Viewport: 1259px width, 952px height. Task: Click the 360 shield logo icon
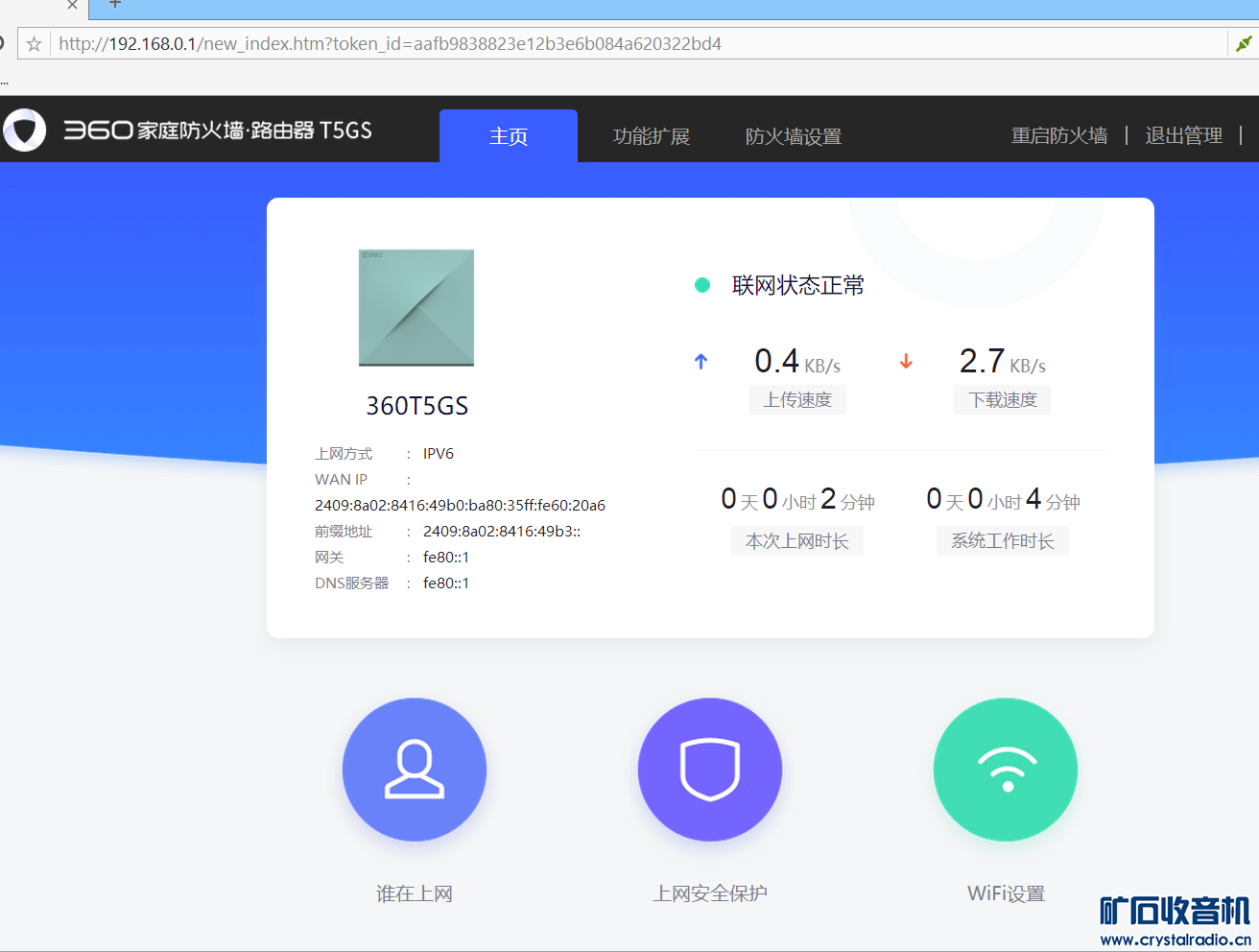tap(24, 130)
